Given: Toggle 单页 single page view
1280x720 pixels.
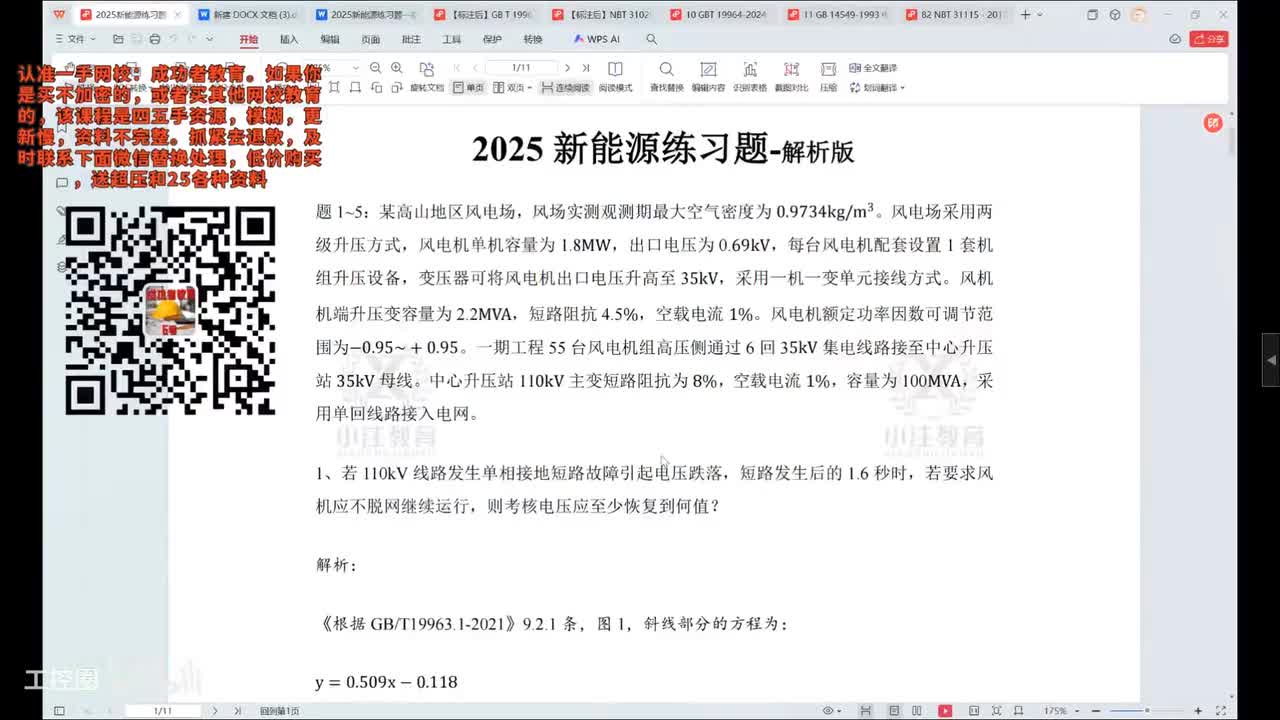Looking at the screenshot, I should tap(468, 87).
